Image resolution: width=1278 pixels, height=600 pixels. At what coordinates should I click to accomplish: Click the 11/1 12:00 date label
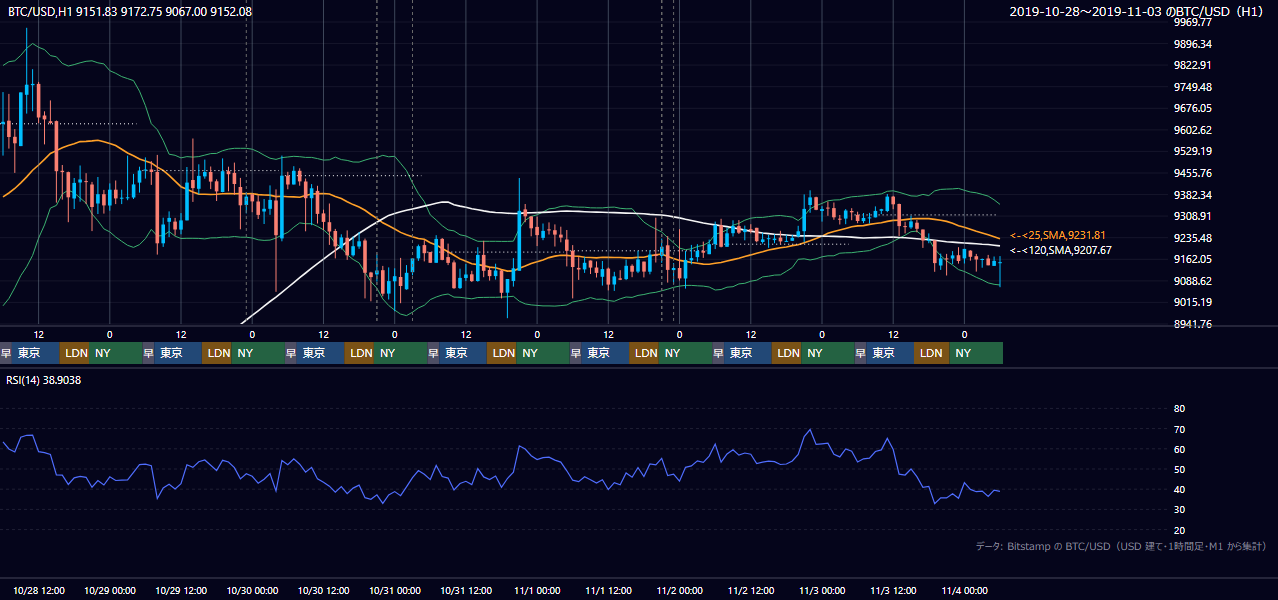[608, 590]
